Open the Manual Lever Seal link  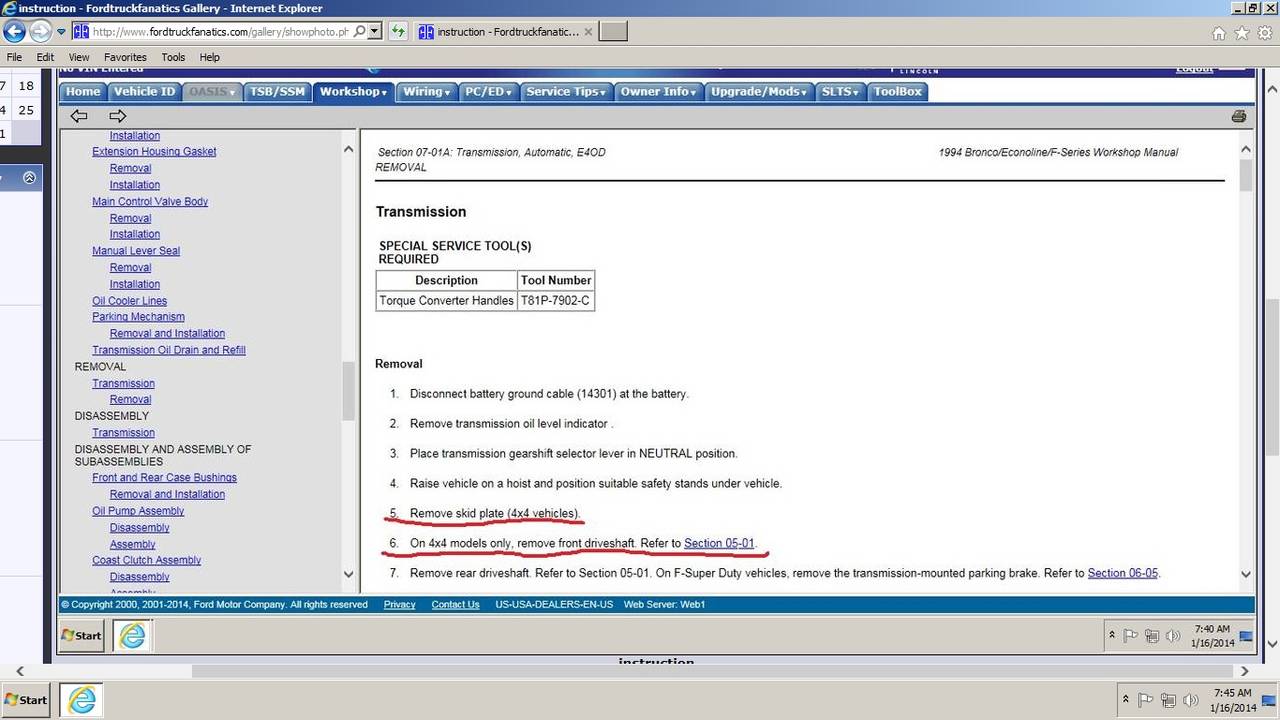(136, 251)
